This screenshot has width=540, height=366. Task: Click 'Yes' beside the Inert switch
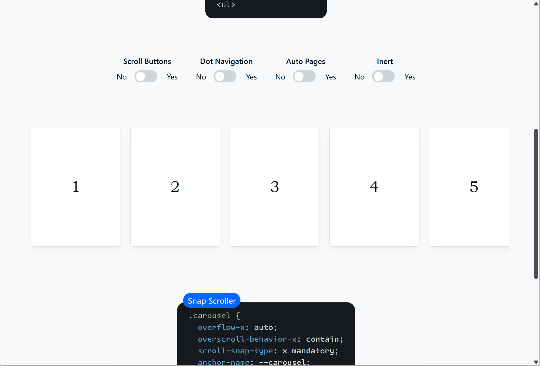coord(410,77)
